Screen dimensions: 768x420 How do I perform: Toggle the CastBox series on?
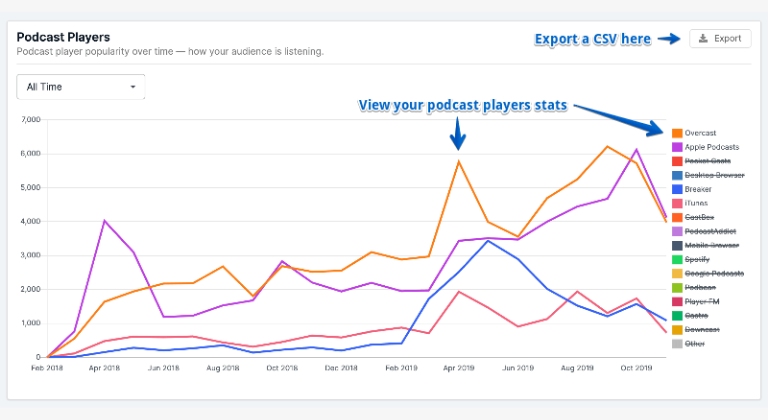[700, 217]
